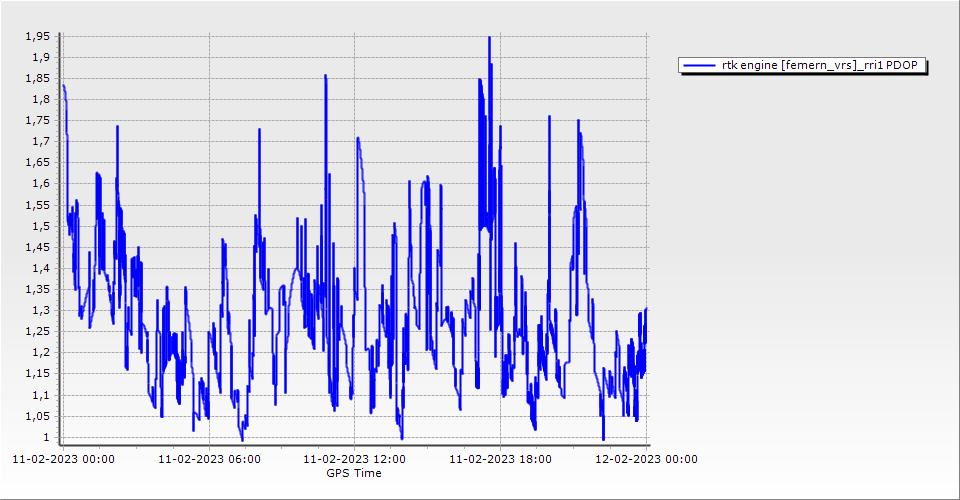Screen dimensions: 960x500
Task: Click the "12-02-2023 00:00" time axis label
Action: pos(646,459)
